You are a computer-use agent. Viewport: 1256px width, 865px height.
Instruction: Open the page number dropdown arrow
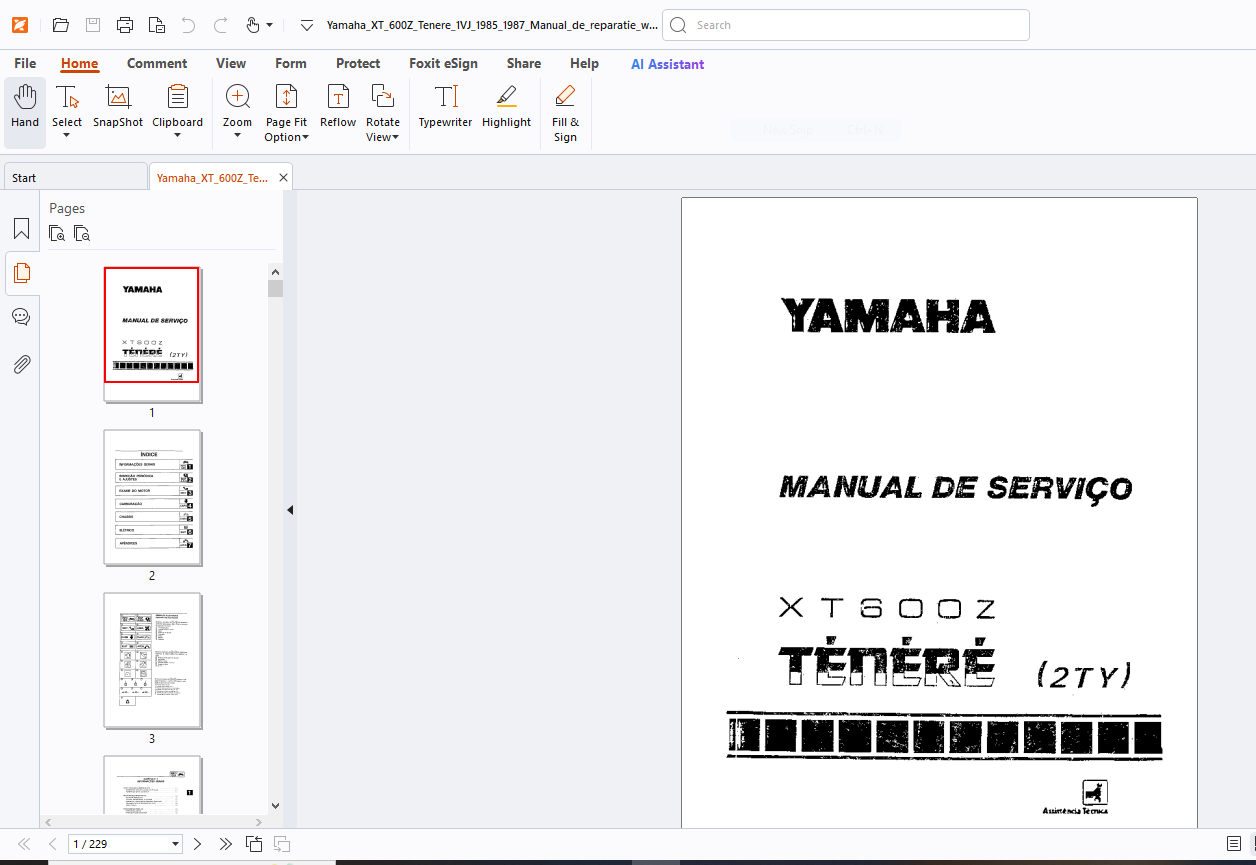point(176,844)
